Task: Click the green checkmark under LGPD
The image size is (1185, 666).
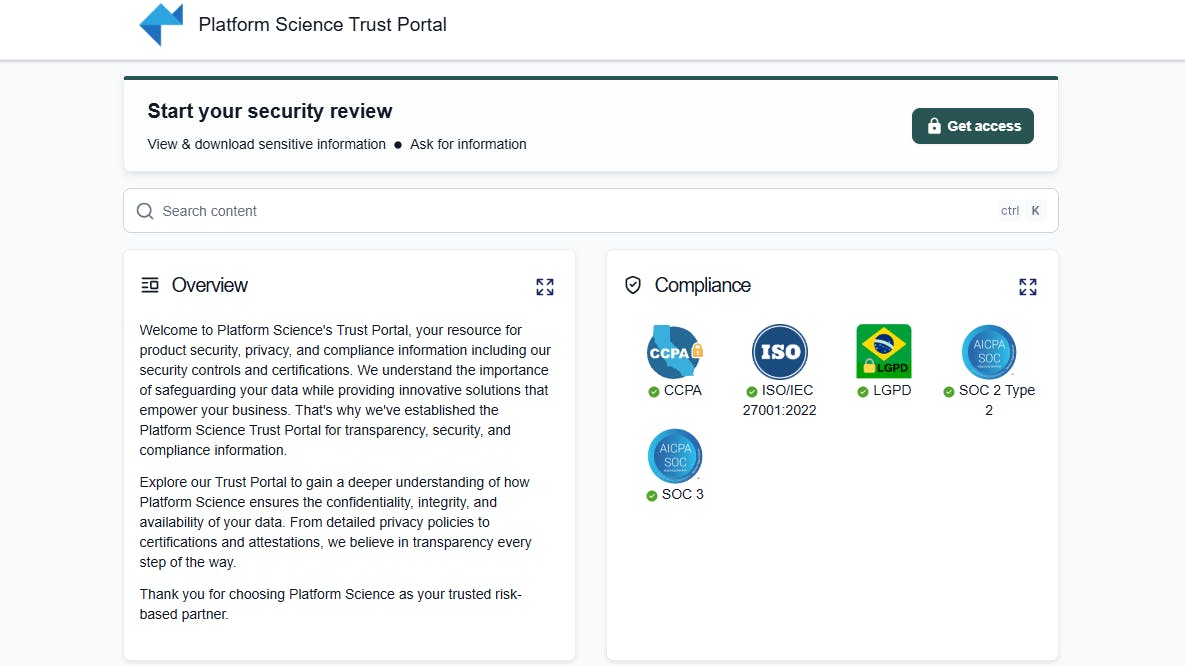Action: tap(864, 391)
